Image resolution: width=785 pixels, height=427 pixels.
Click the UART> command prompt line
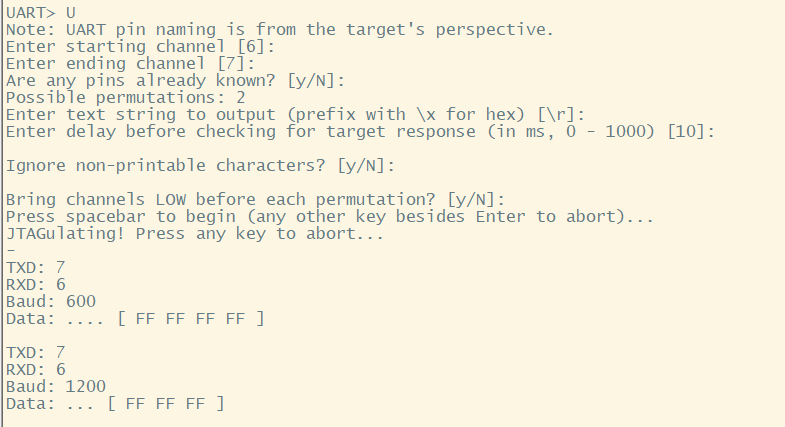click(38, 11)
